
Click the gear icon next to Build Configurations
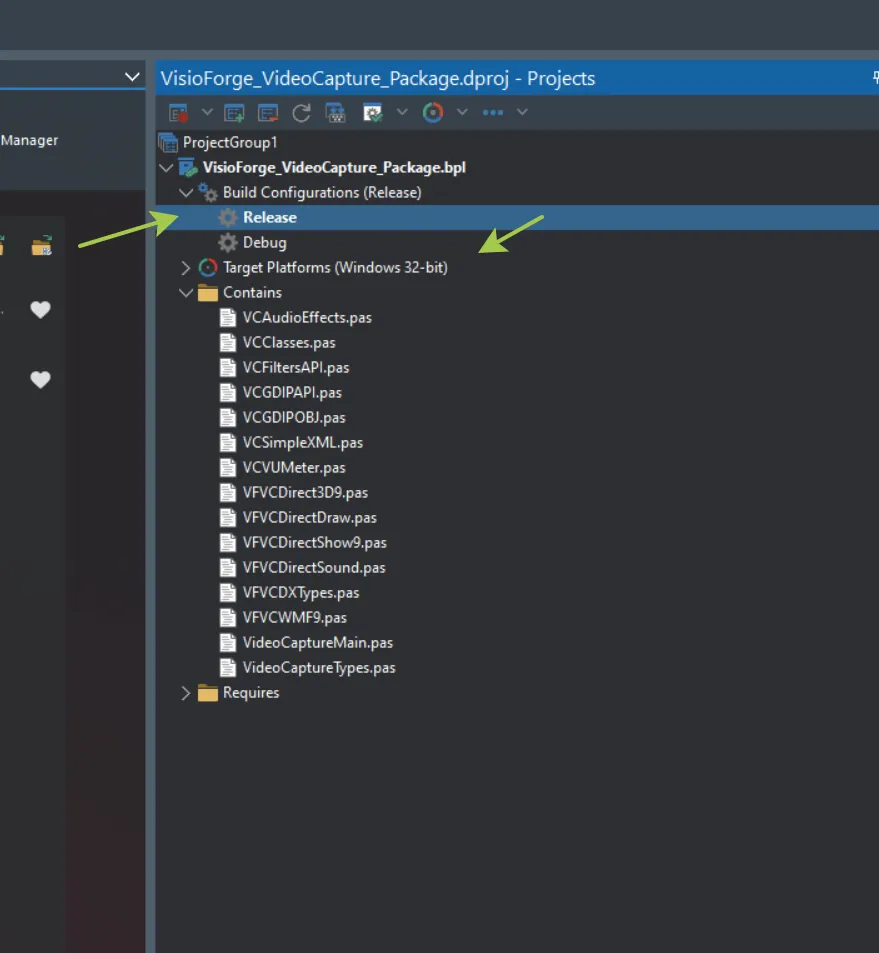pos(206,192)
